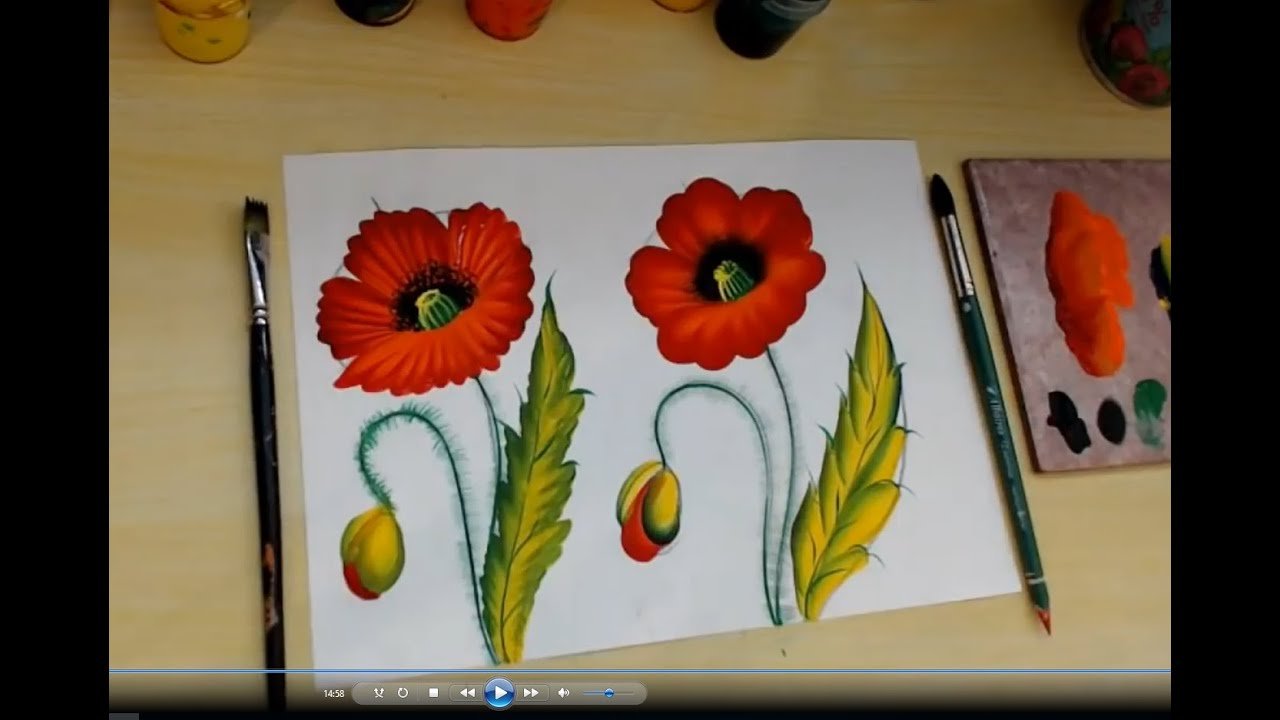Click the rewind button
The width and height of the screenshot is (1280, 720).
[x=467, y=693]
